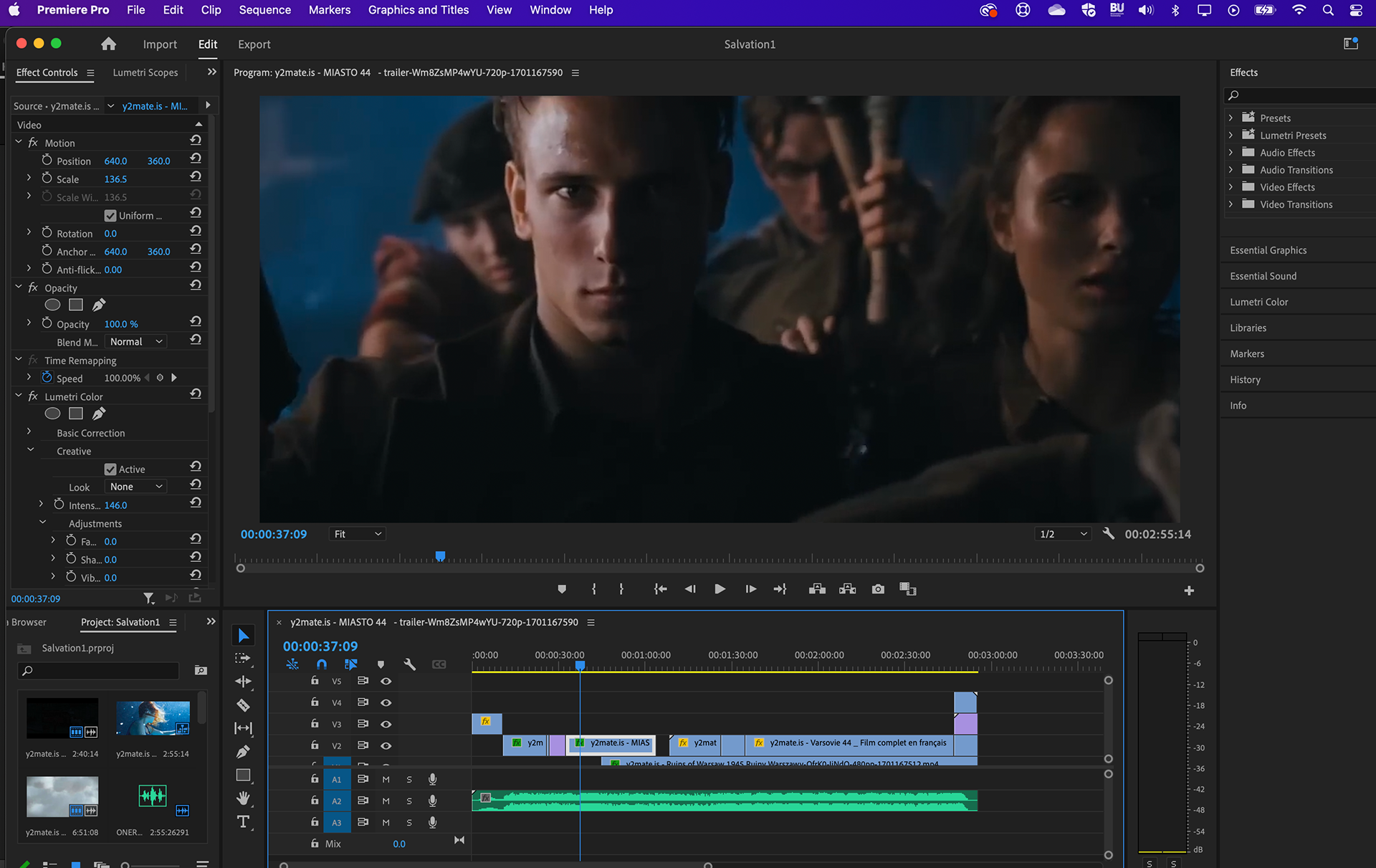Select the Slip tool
This screenshot has height=868, width=1376.
tap(244, 728)
